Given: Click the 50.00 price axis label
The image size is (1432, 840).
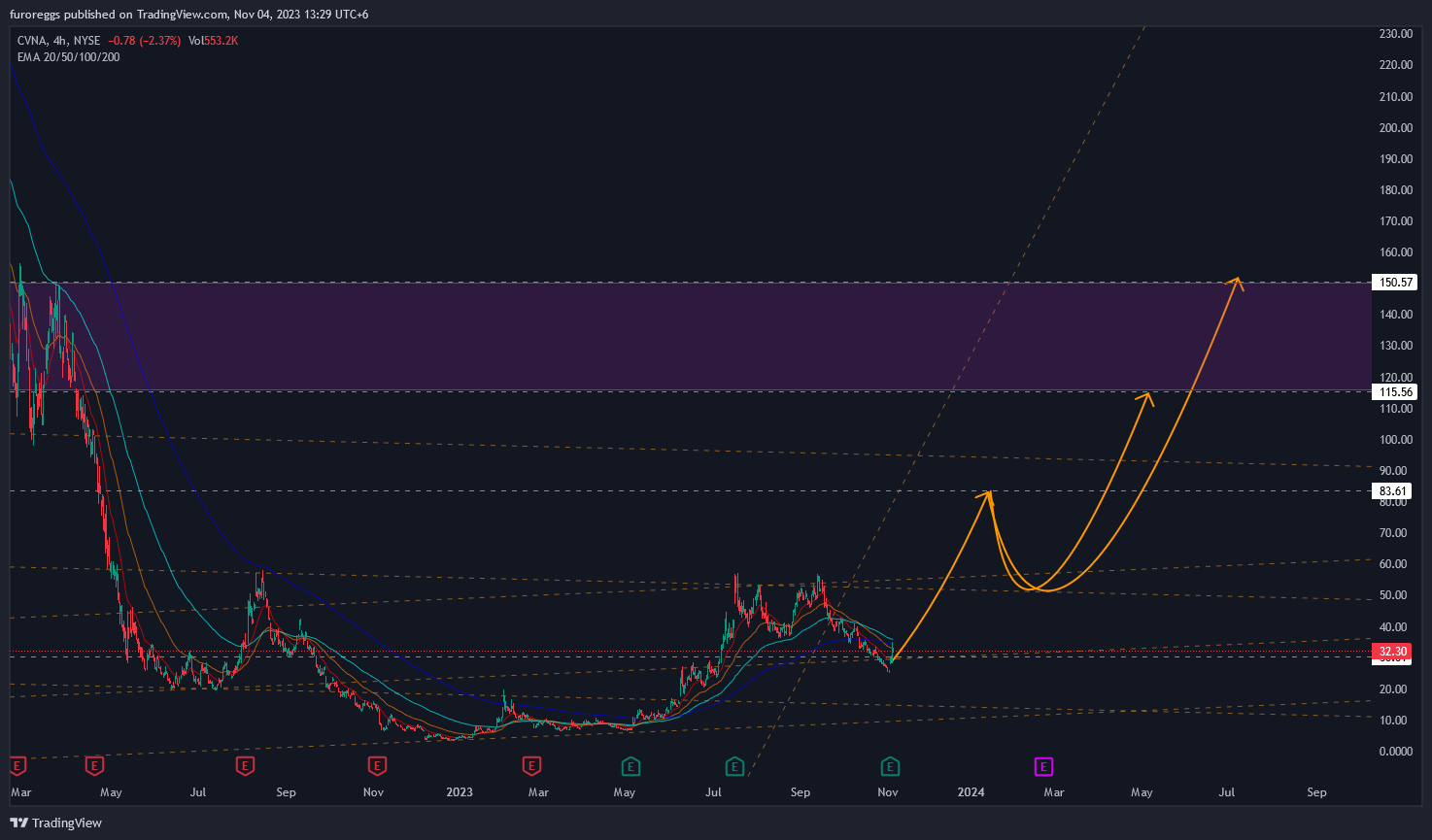Looking at the screenshot, I should coord(1395,595).
